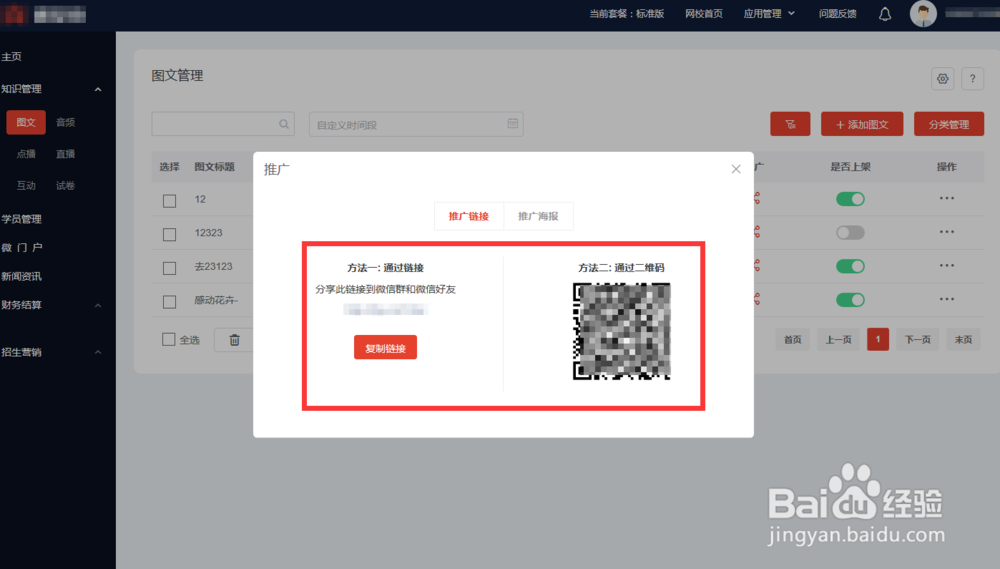Image resolution: width=1000 pixels, height=569 pixels.
Task: Go to 主页 in the sidebar
Action: (x=11, y=57)
